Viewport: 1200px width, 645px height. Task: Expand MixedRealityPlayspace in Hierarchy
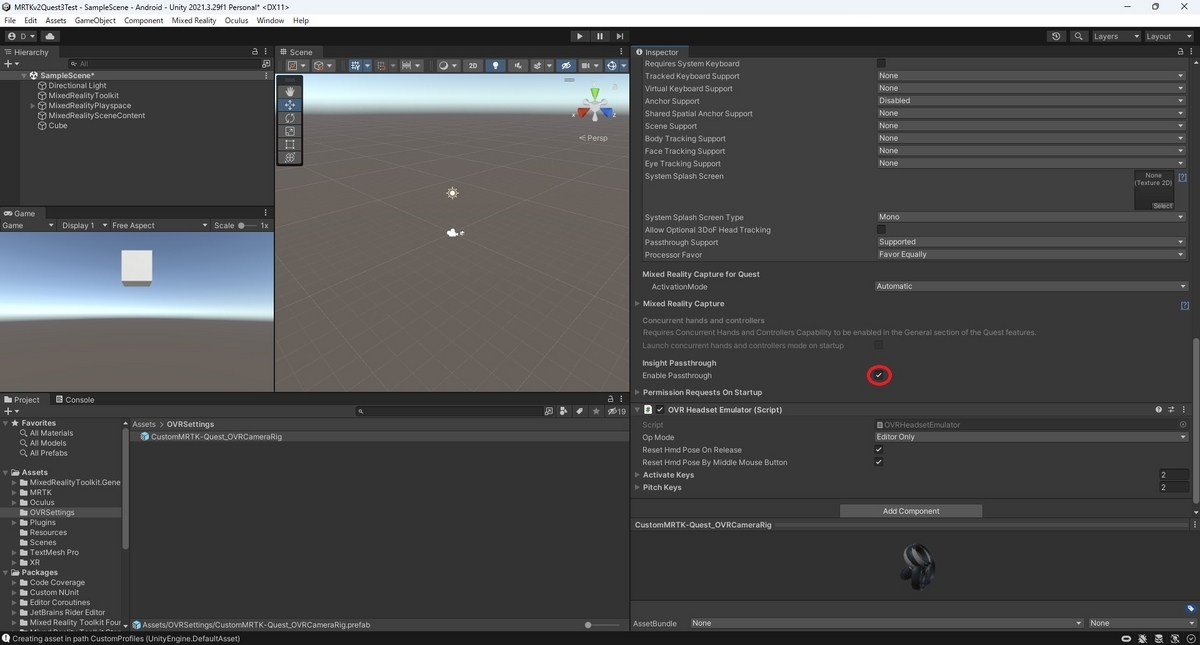click(33, 105)
